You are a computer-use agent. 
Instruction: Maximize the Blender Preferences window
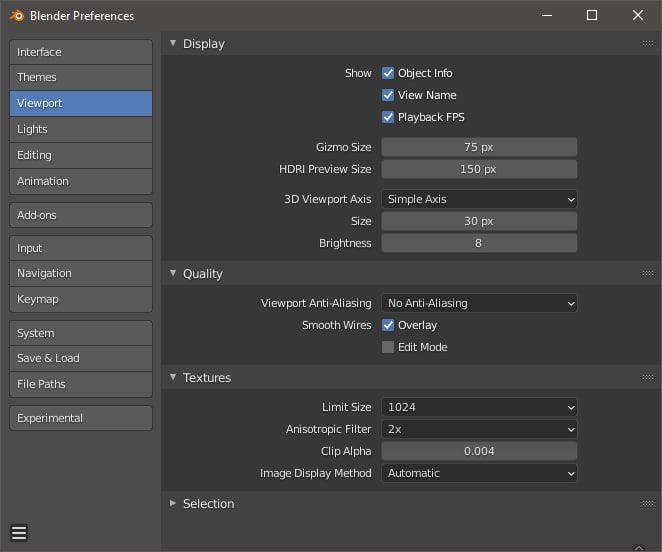click(592, 15)
